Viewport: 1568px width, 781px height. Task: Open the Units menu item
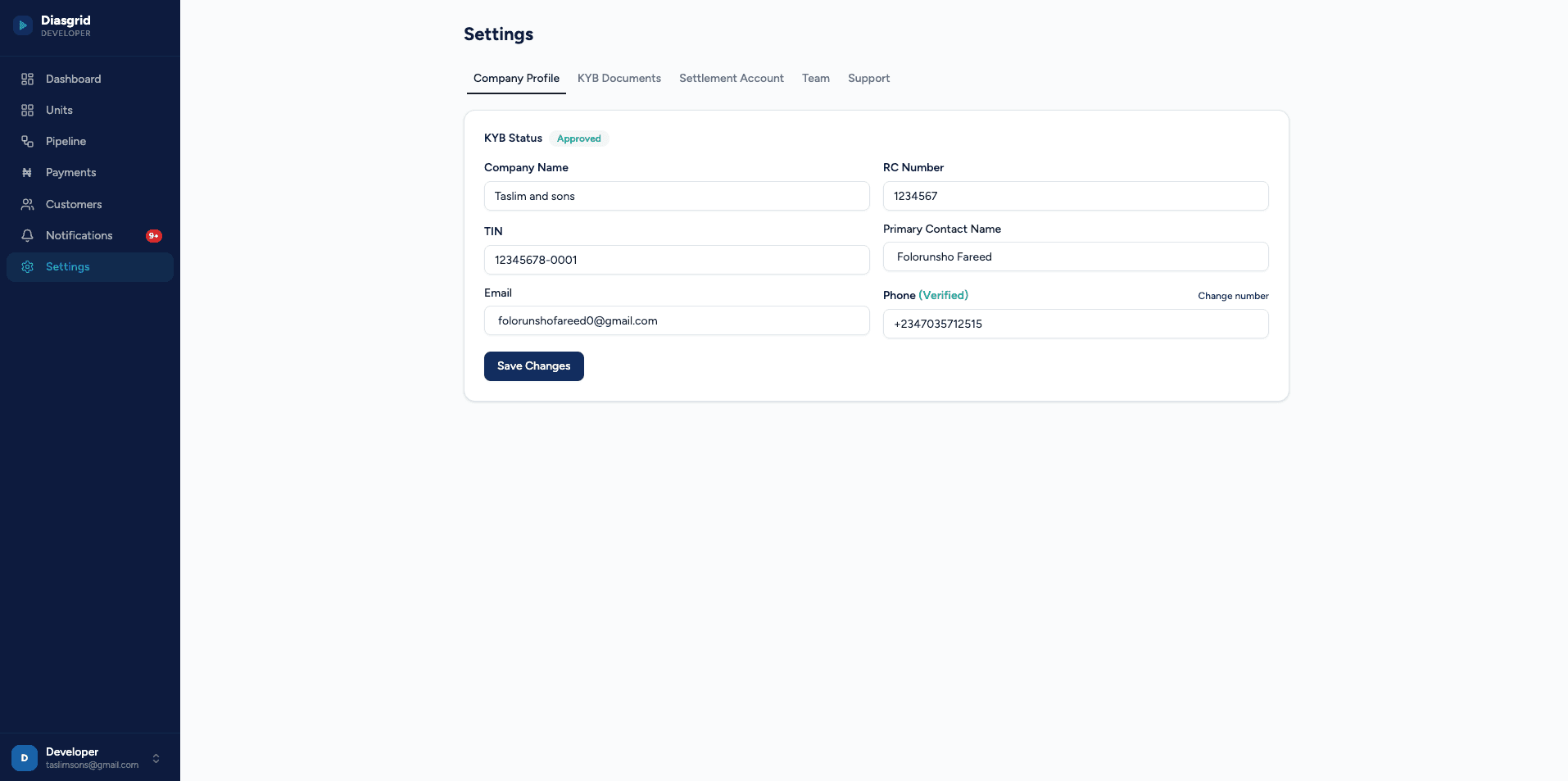pos(90,110)
